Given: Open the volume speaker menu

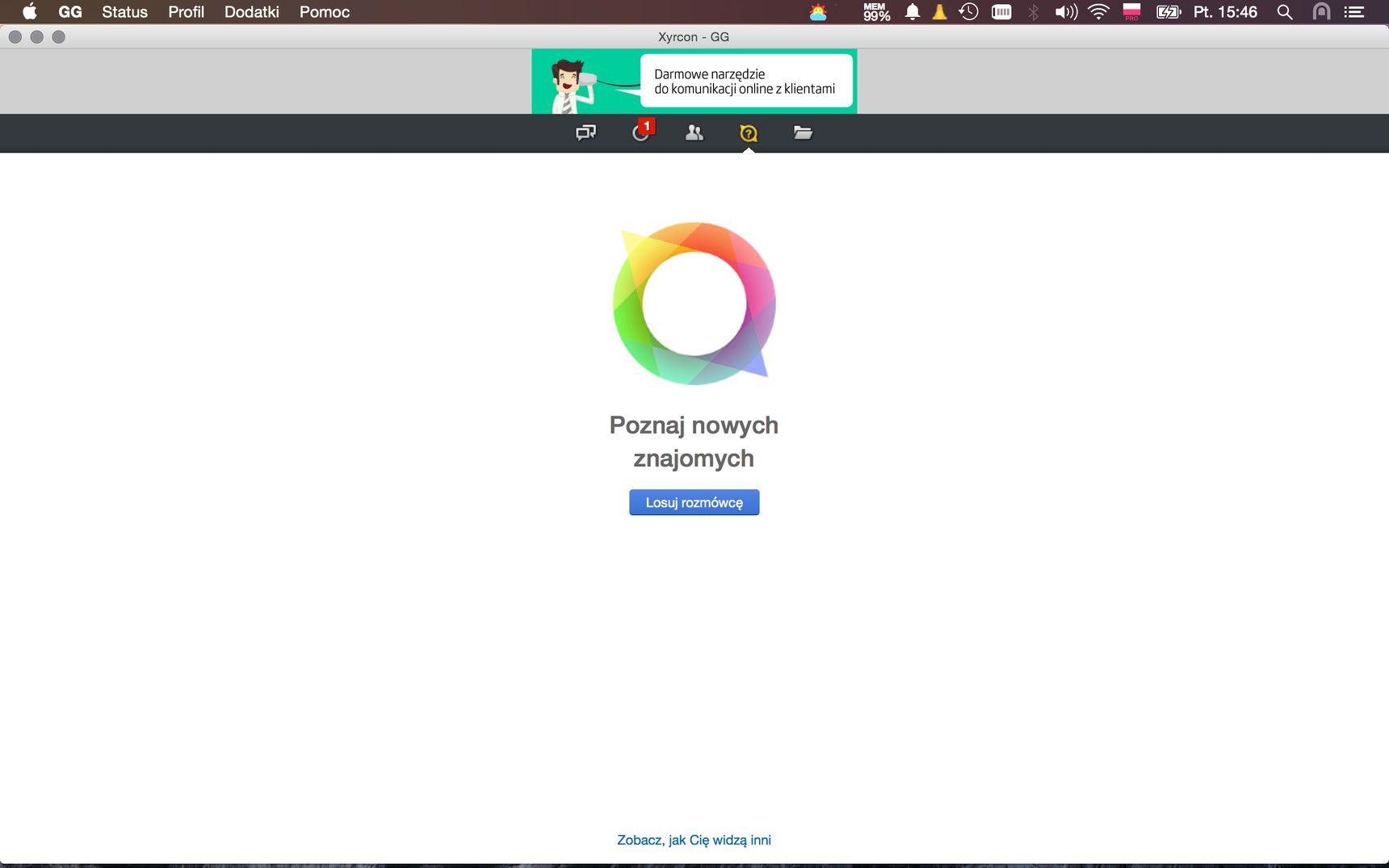Looking at the screenshot, I should click(1066, 12).
